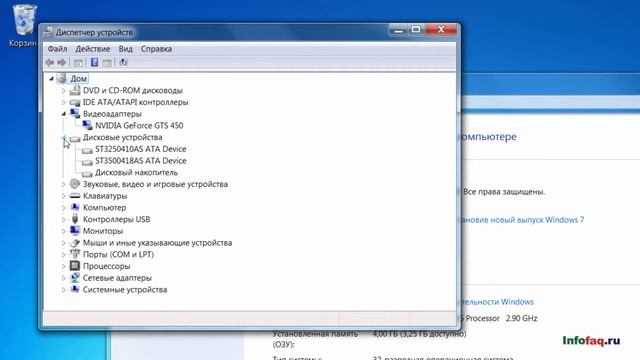The width and height of the screenshot is (640, 360).
Task: Expand IDE ATA/ATAPI контроллеры node
Action: tap(64, 102)
